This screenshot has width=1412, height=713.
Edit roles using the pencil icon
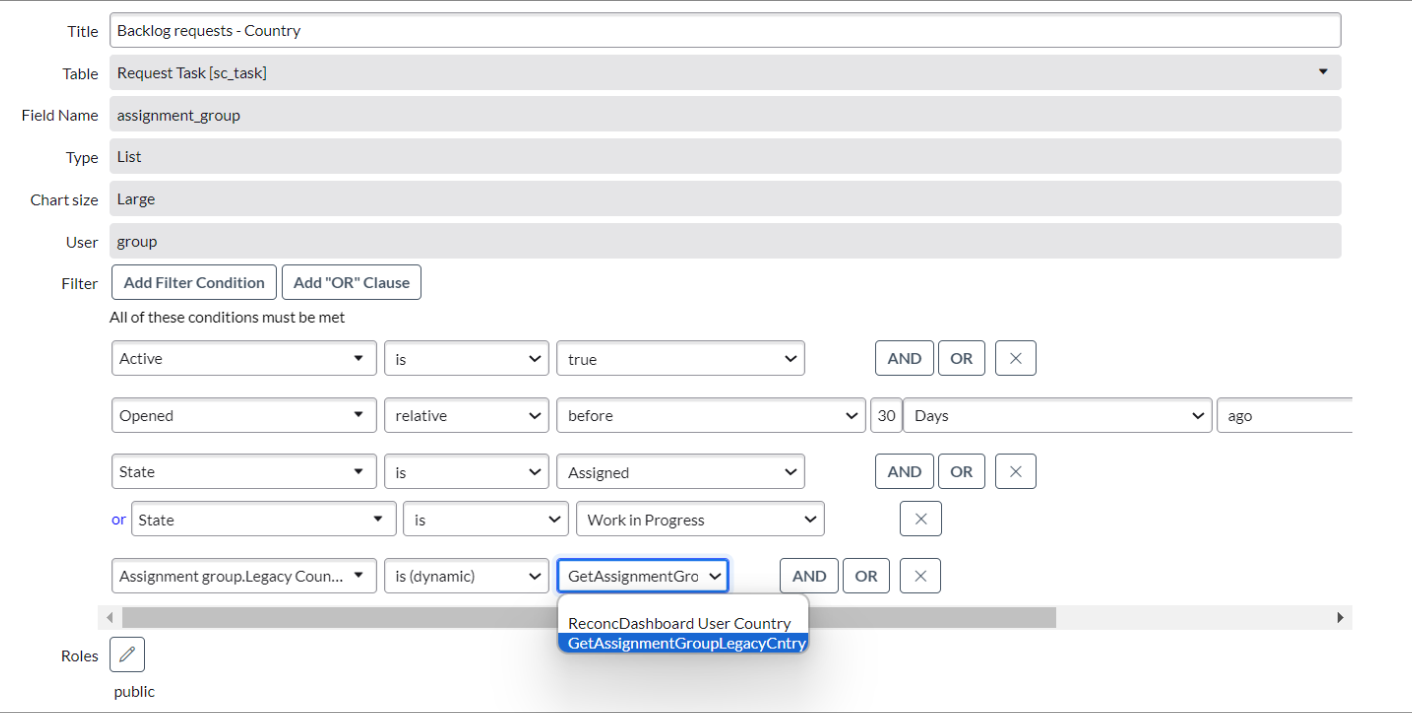click(x=127, y=655)
